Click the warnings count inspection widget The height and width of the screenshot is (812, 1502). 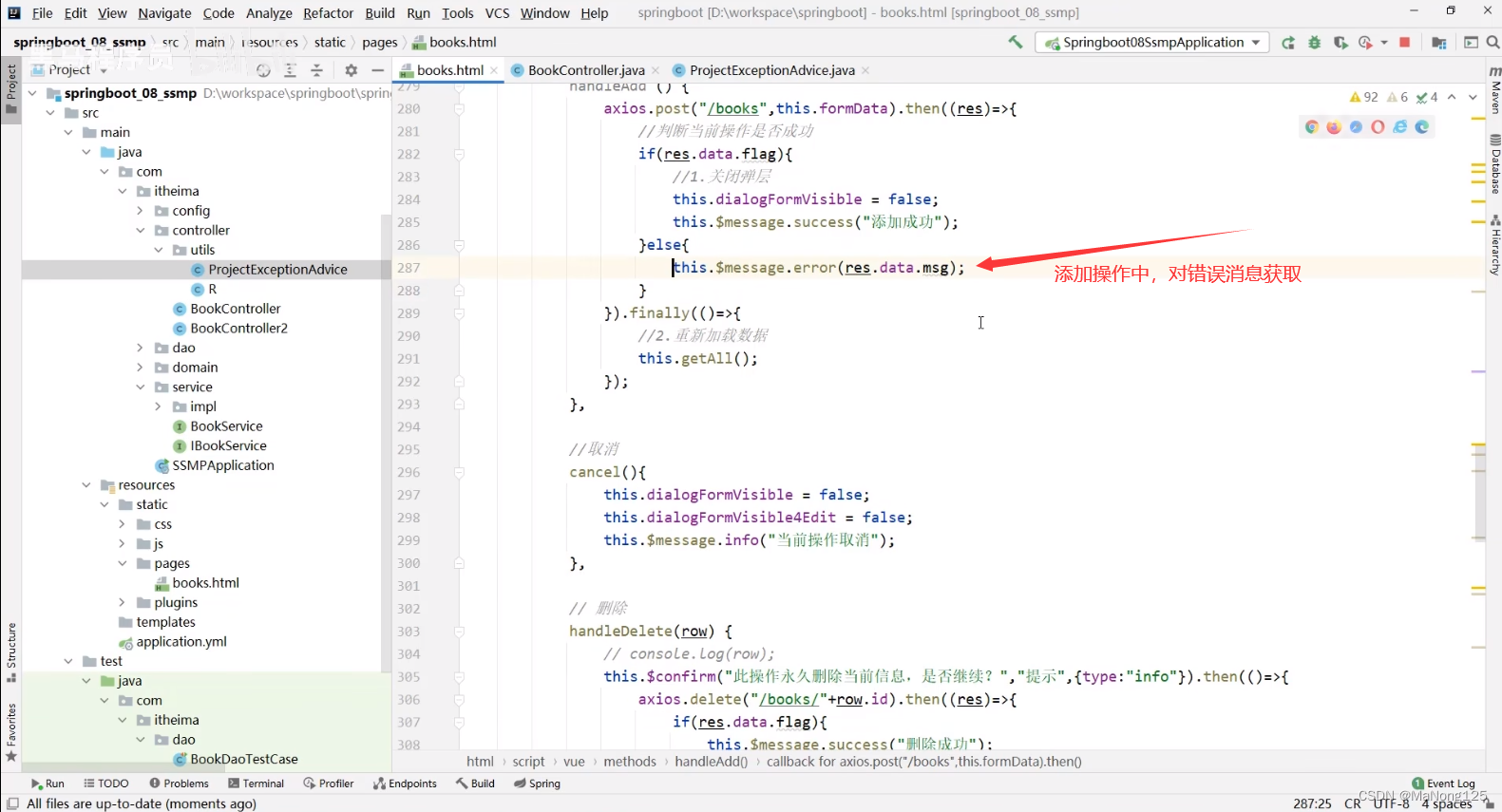tap(1363, 97)
